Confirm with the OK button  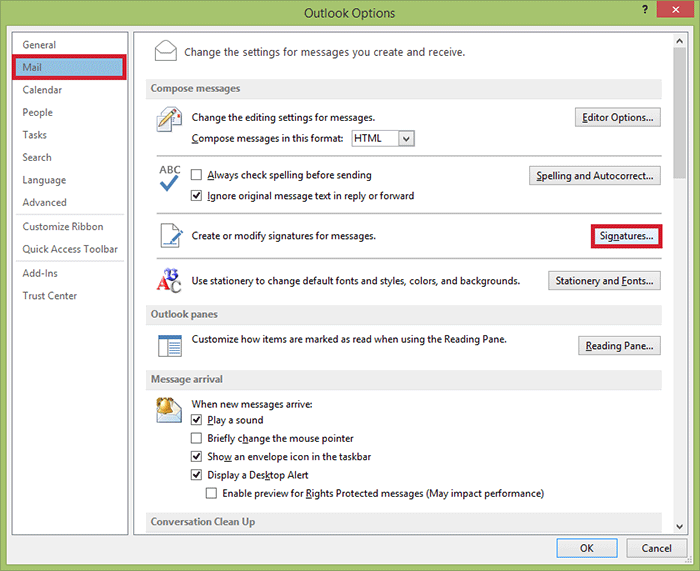[x=587, y=548]
